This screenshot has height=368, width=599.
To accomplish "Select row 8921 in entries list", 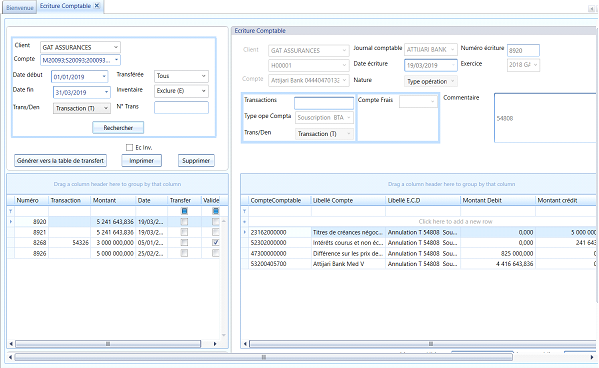I will click(115, 232).
